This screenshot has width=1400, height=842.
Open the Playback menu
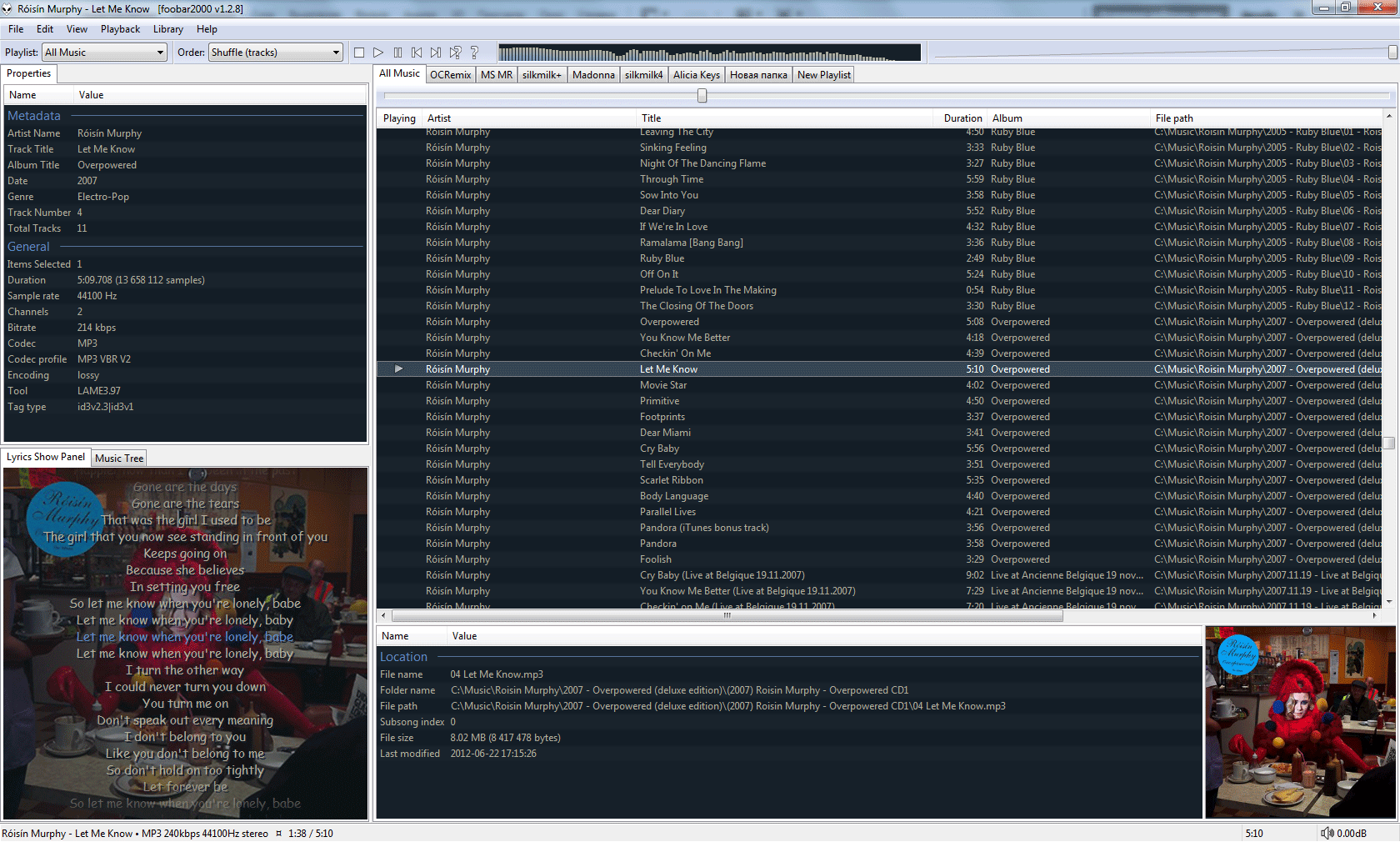[120, 29]
